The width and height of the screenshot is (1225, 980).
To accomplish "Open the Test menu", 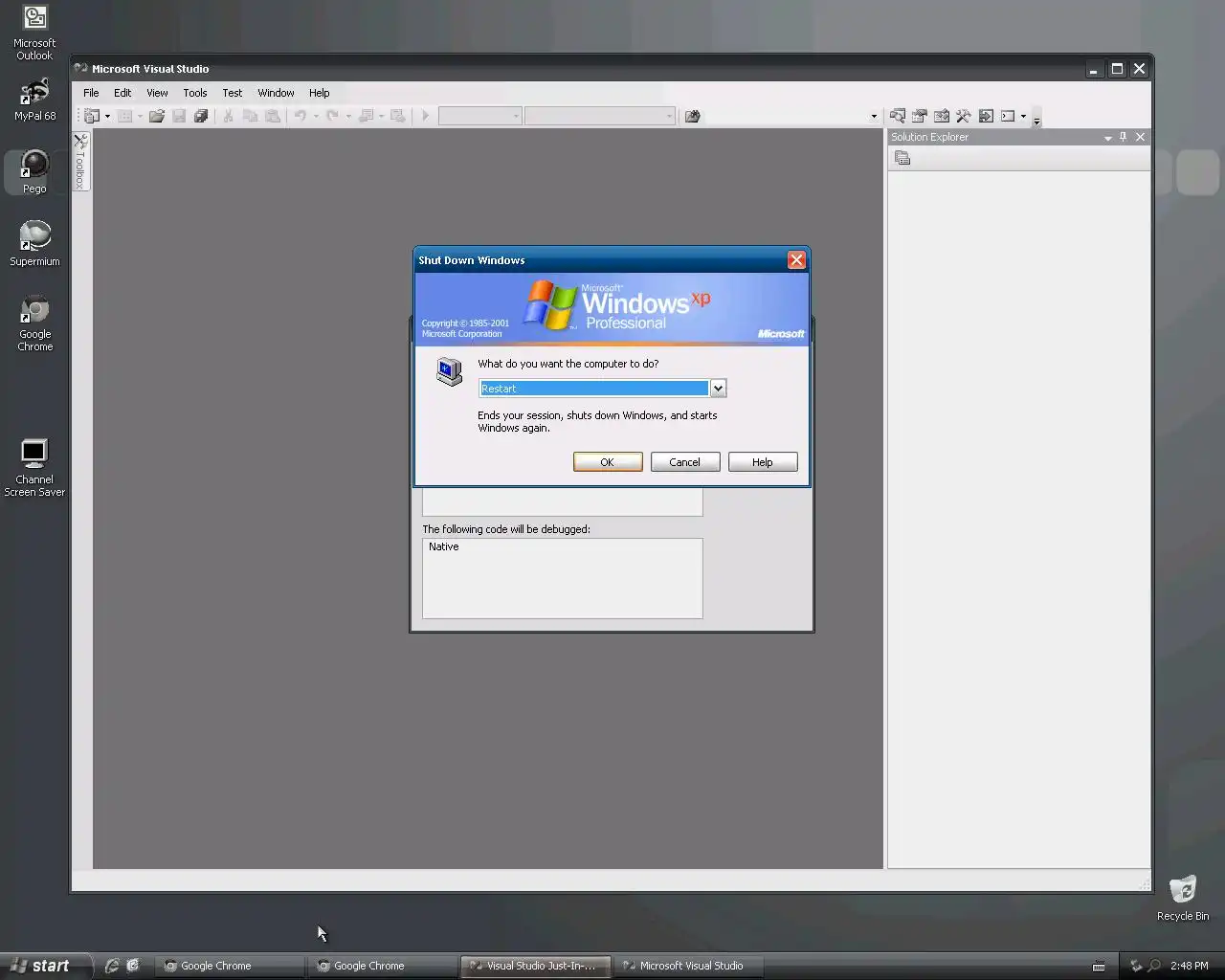I will tap(233, 93).
